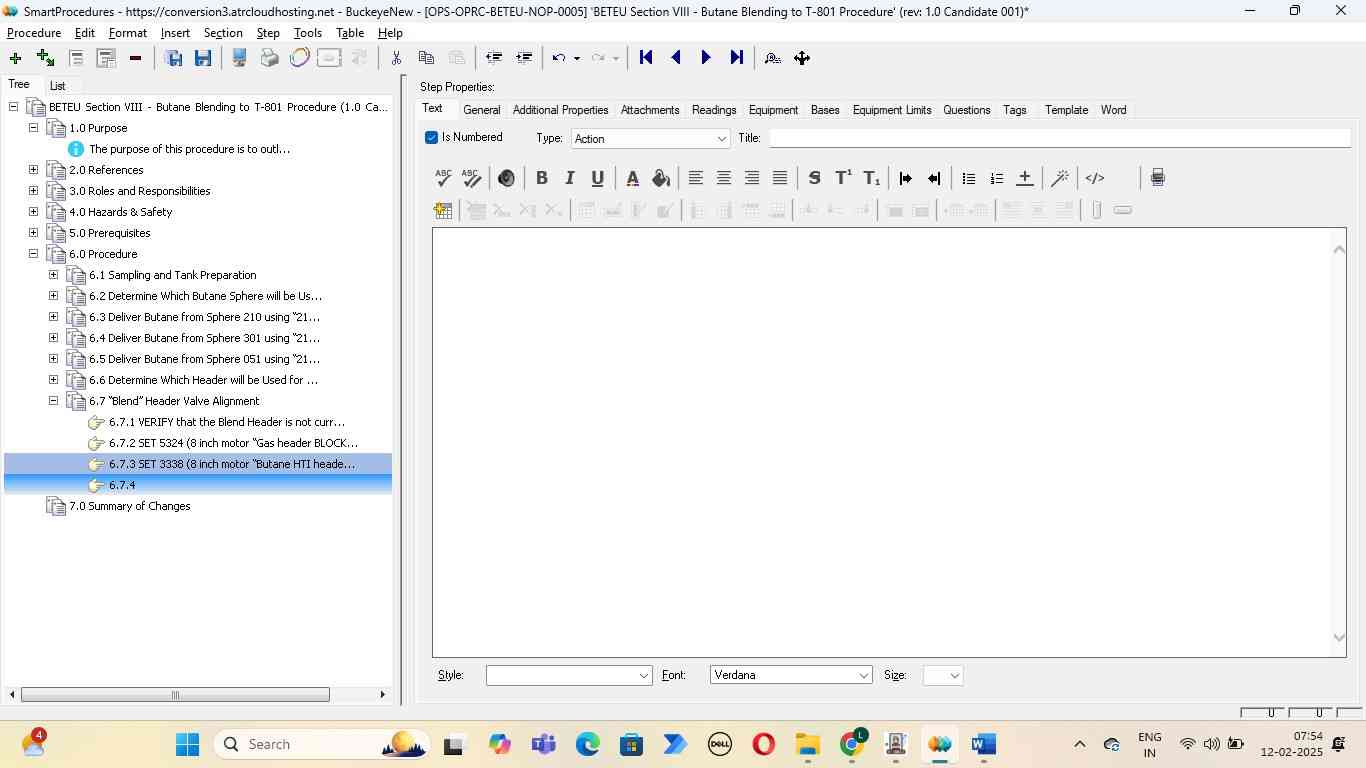Apply superscript formatting

tap(843, 178)
